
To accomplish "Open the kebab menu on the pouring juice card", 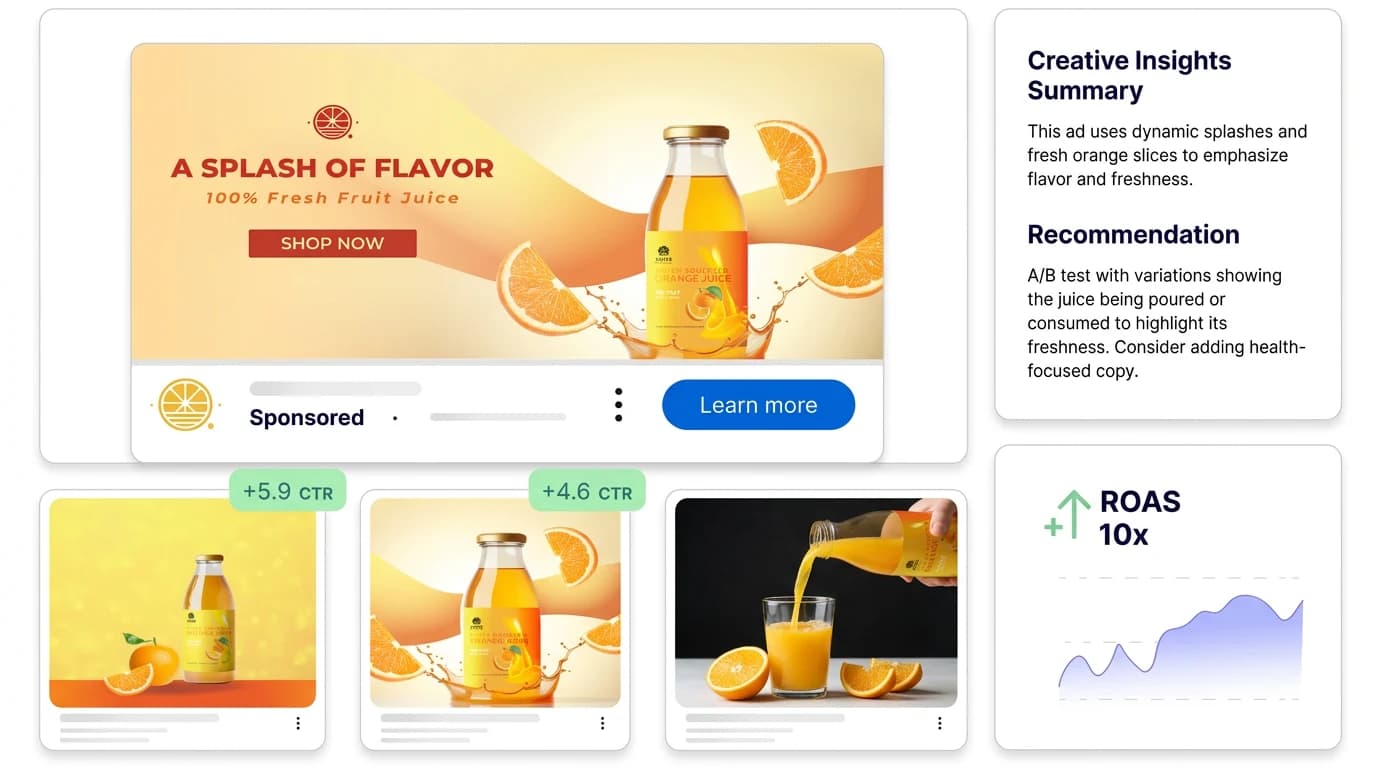I will click(939, 722).
